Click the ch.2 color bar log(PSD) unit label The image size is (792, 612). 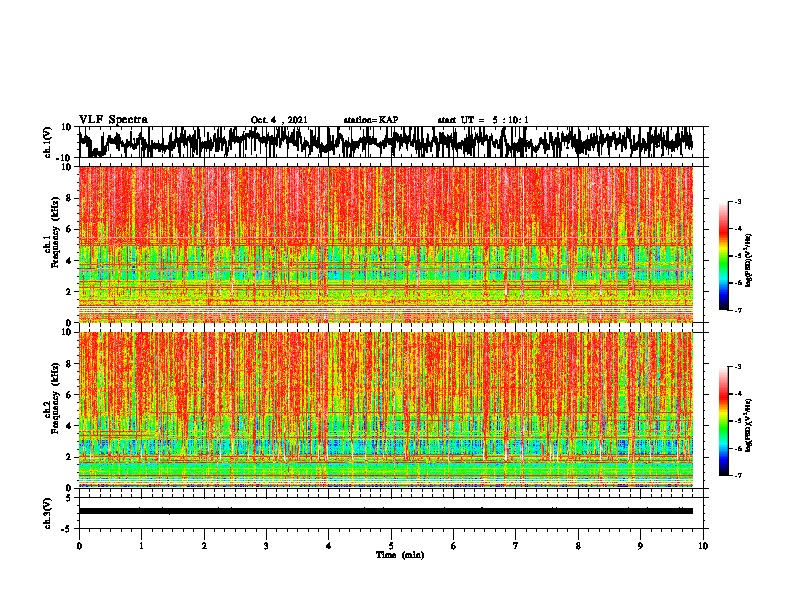click(x=749, y=425)
